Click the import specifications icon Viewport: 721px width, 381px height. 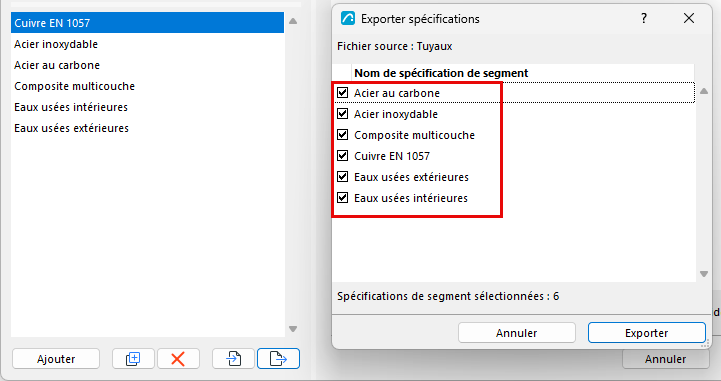[x=233, y=358]
